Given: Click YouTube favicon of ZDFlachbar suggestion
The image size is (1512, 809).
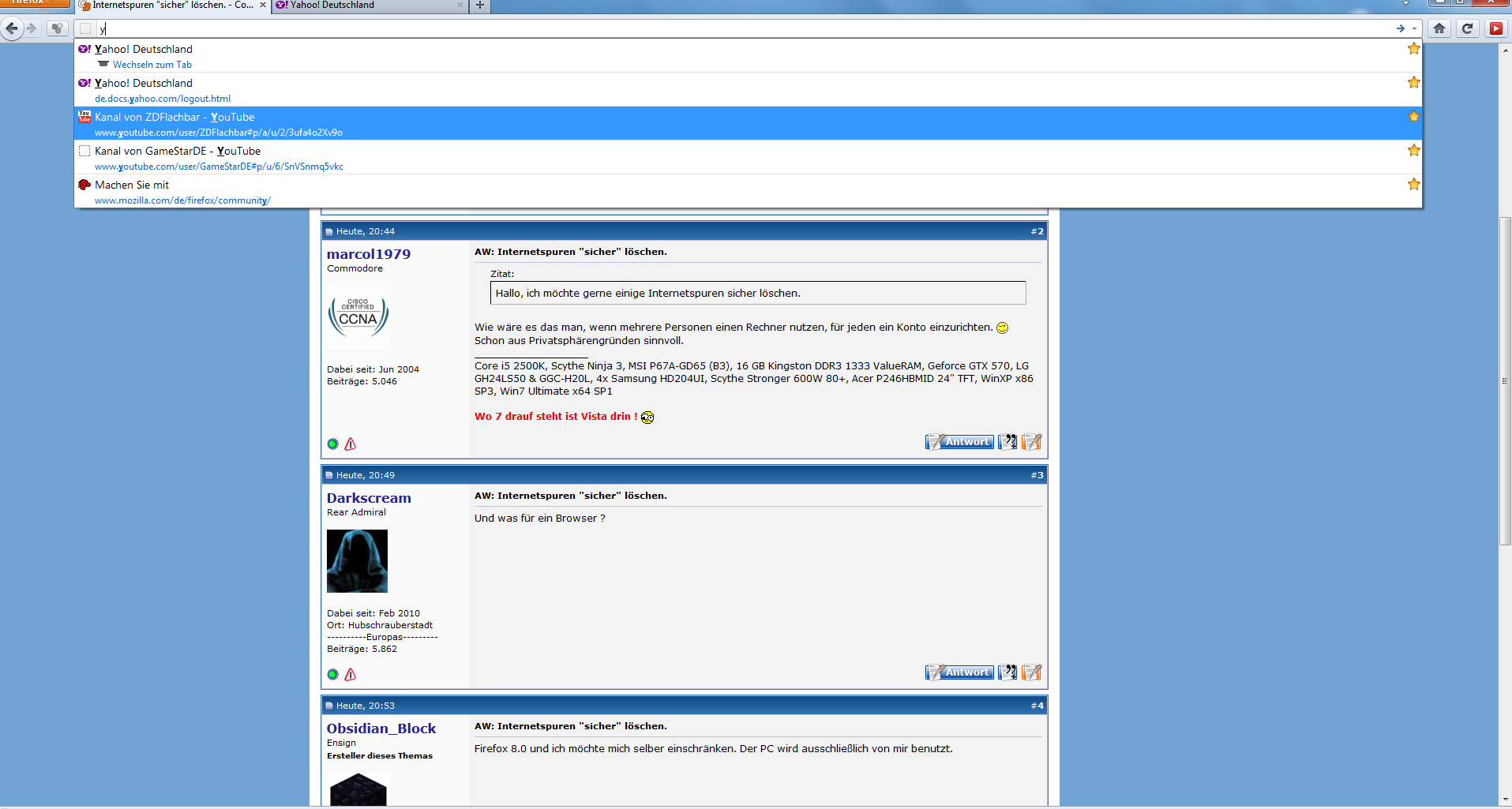Looking at the screenshot, I should pos(84,117).
